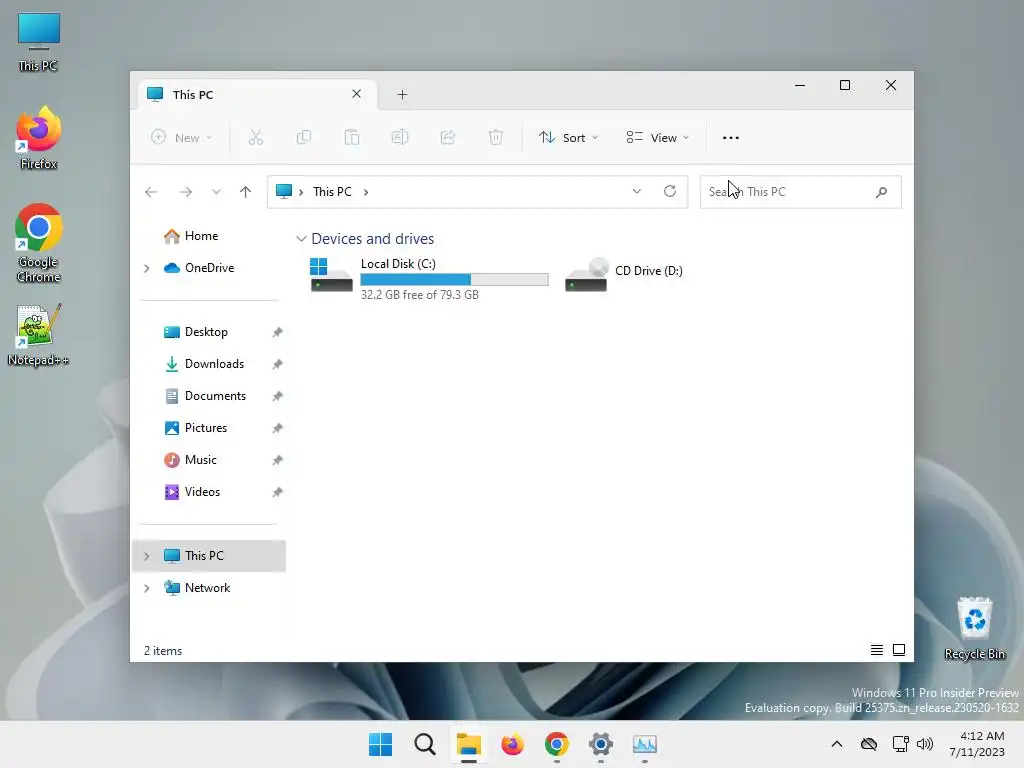Screen dimensions: 1024x768
Task: Unpin Downloads using its pin icon
Action: click(278, 364)
